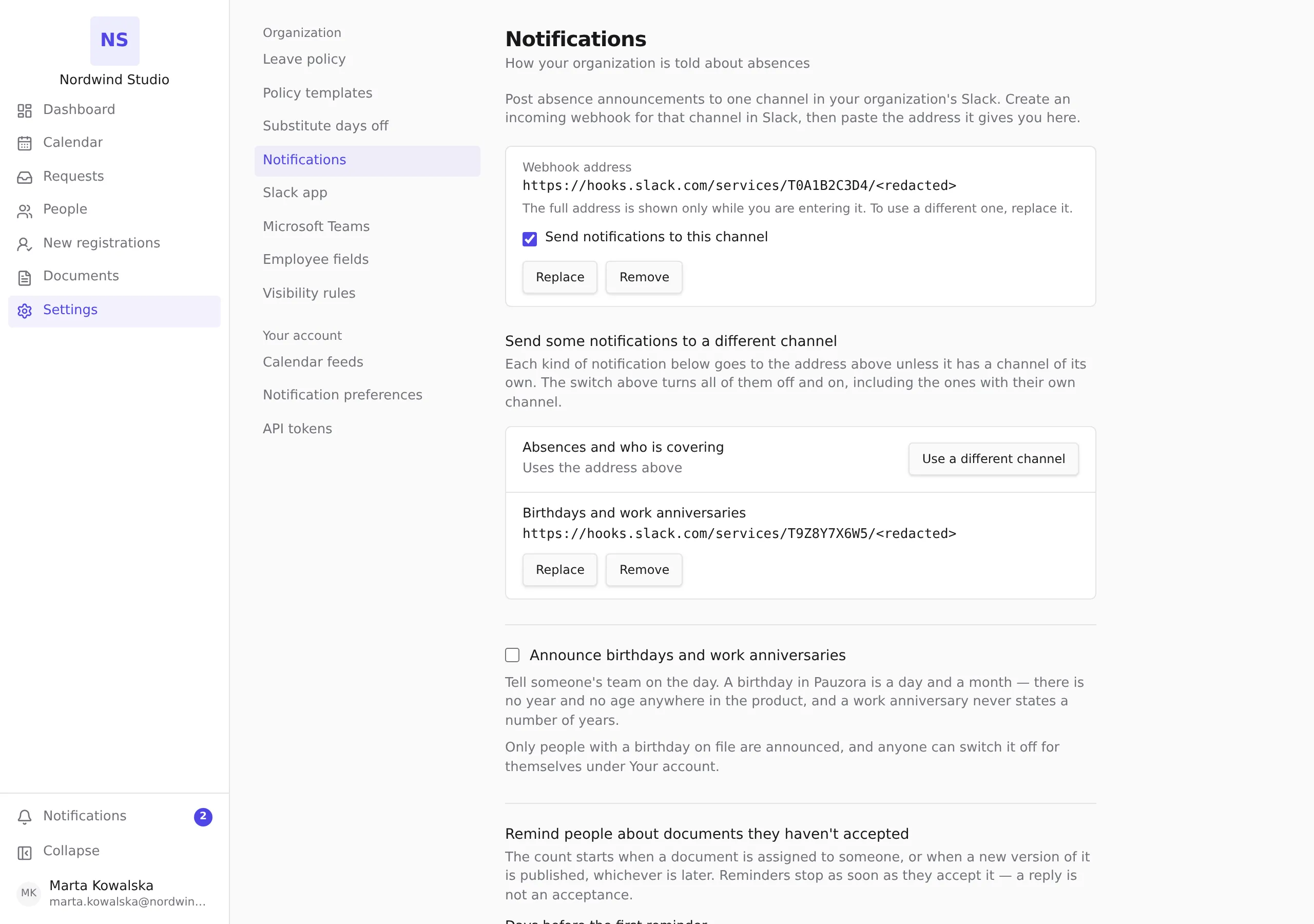Click the New registrations user-check icon
Viewport: 1314px width, 924px height.
click(25, 244)
